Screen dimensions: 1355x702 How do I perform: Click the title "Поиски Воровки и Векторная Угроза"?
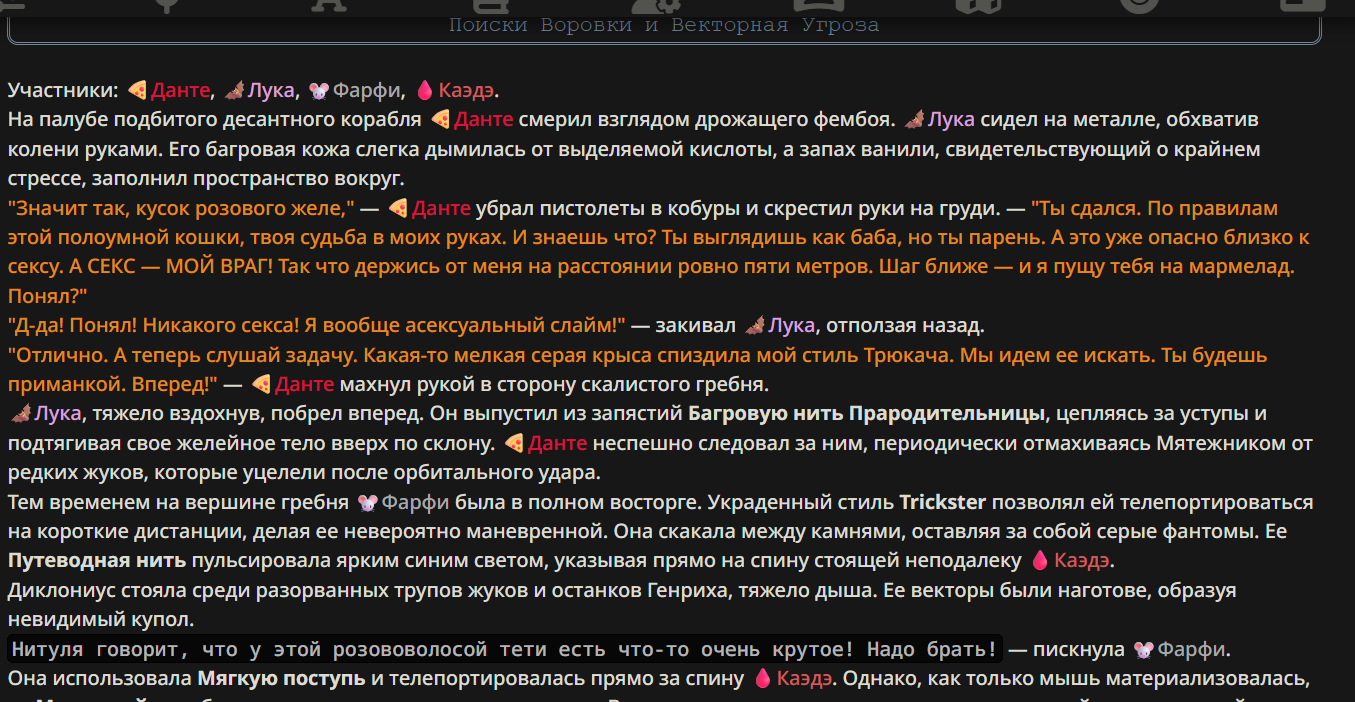[x=664, y=25]
